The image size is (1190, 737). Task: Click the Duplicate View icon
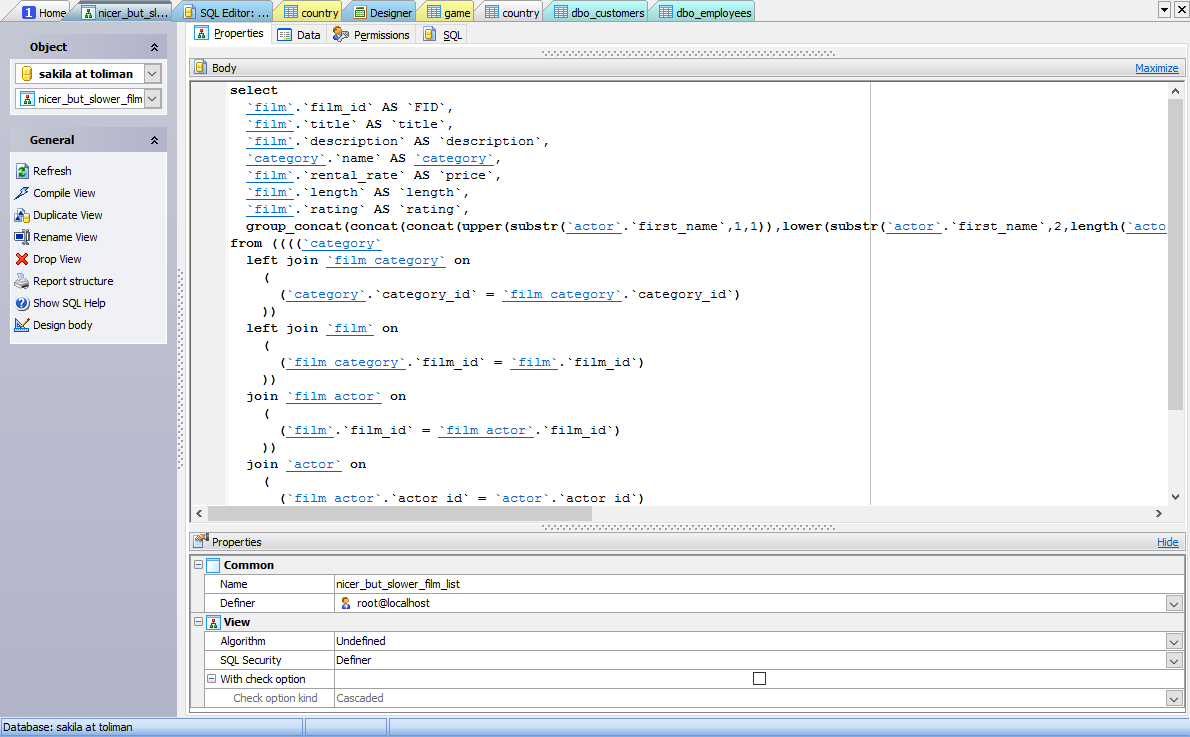click(23, 215)
